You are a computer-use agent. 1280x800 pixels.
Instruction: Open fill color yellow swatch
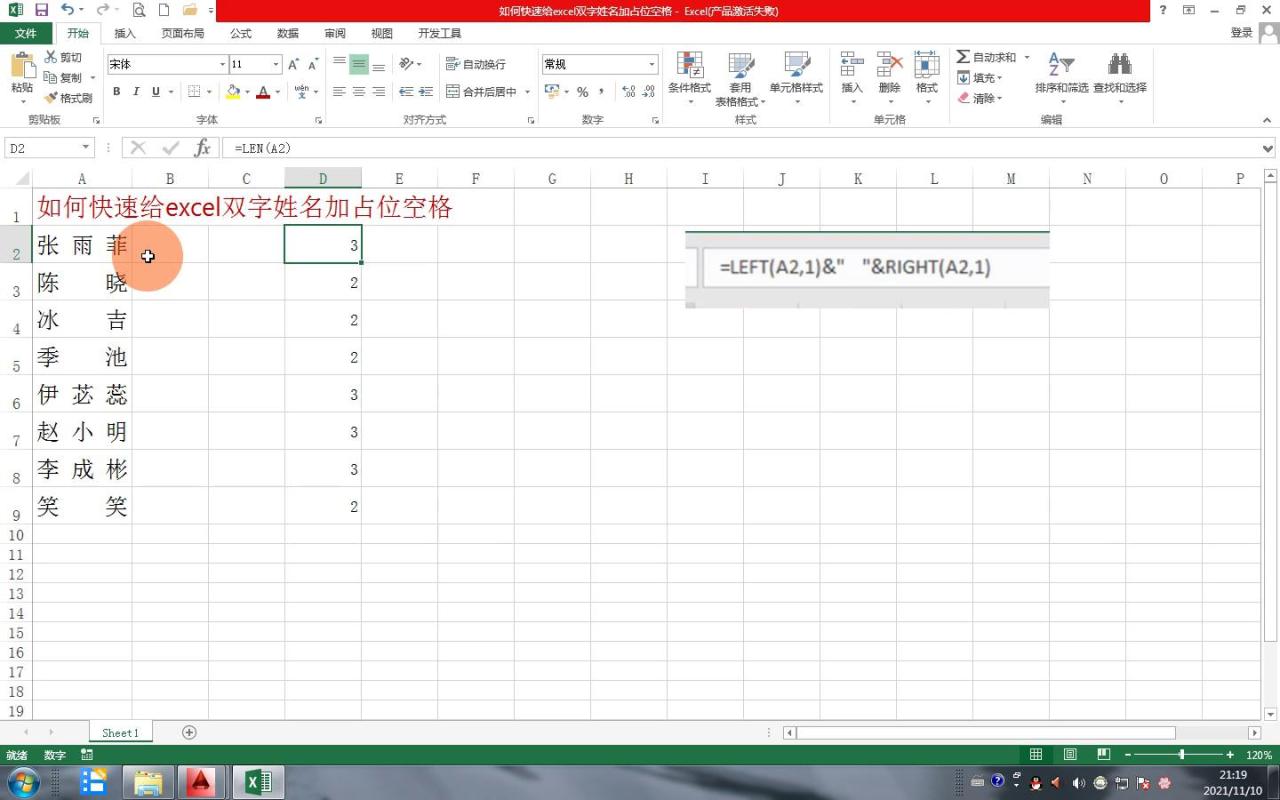pos(233,91)
